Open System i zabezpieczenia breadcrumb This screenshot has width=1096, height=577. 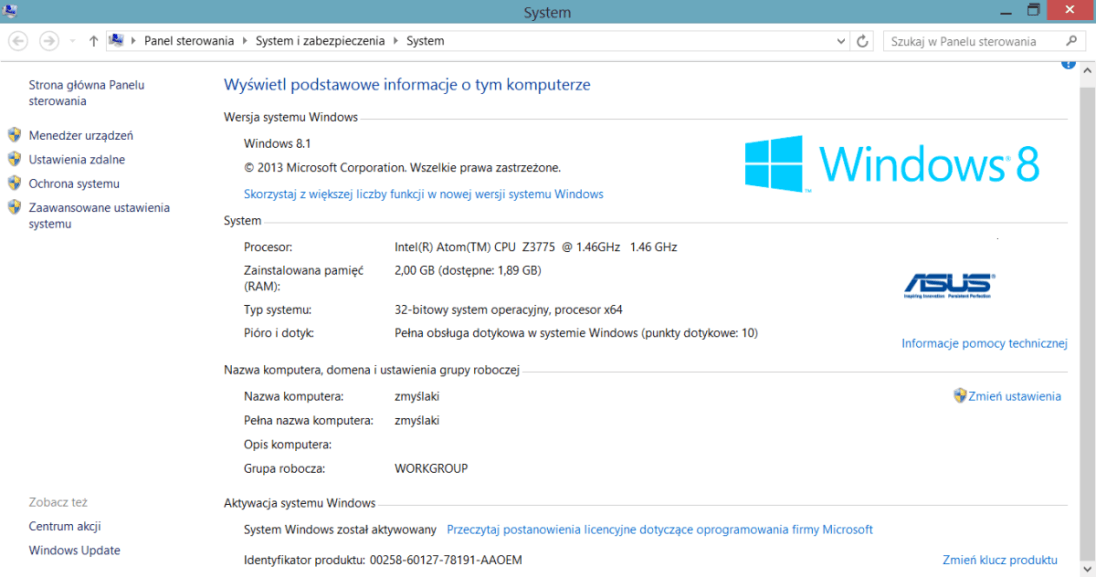tap(320, 41)
